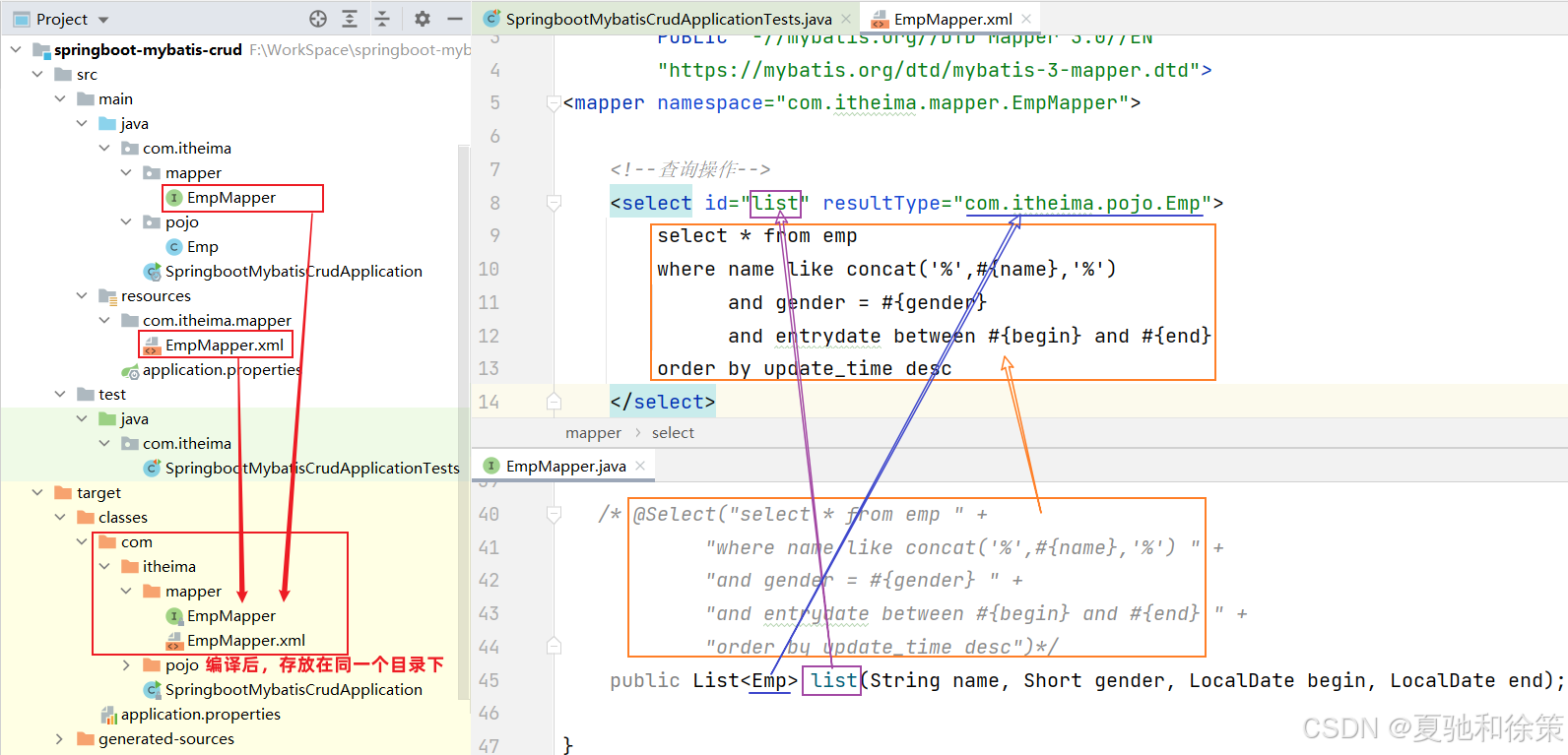Click the fold toggle on line 40
Image resolution: width=1568 pixels, height=755 pixels.
coord(555,514)
